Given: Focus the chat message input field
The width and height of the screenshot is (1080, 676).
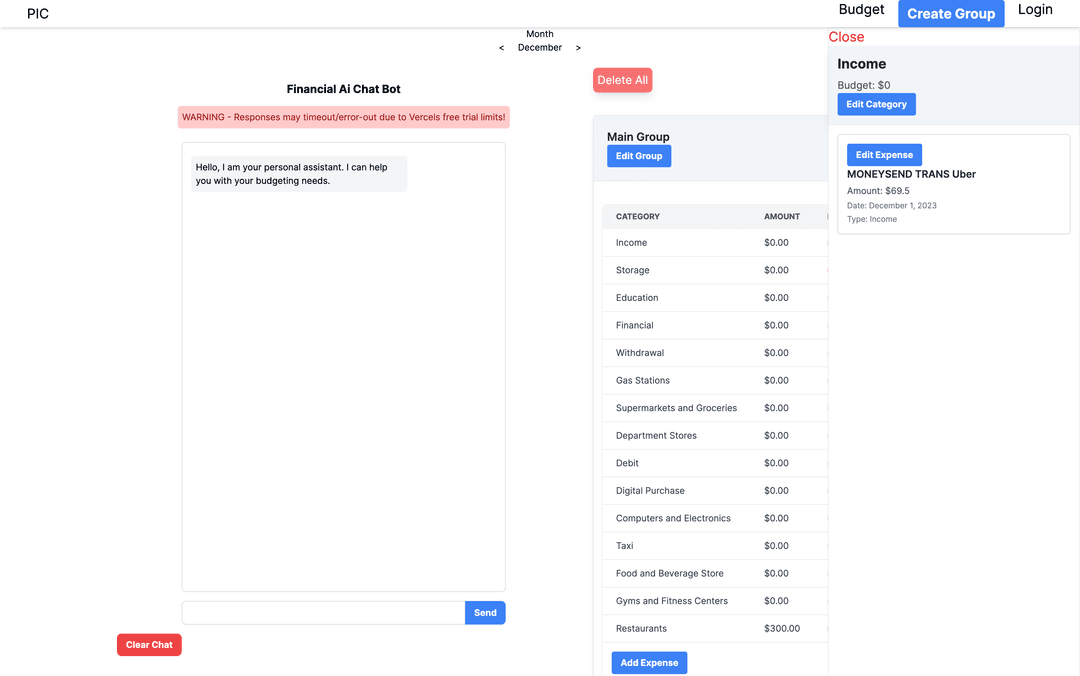Looking at the screenshot, I should pyautogui.click(x=323, y=613).
